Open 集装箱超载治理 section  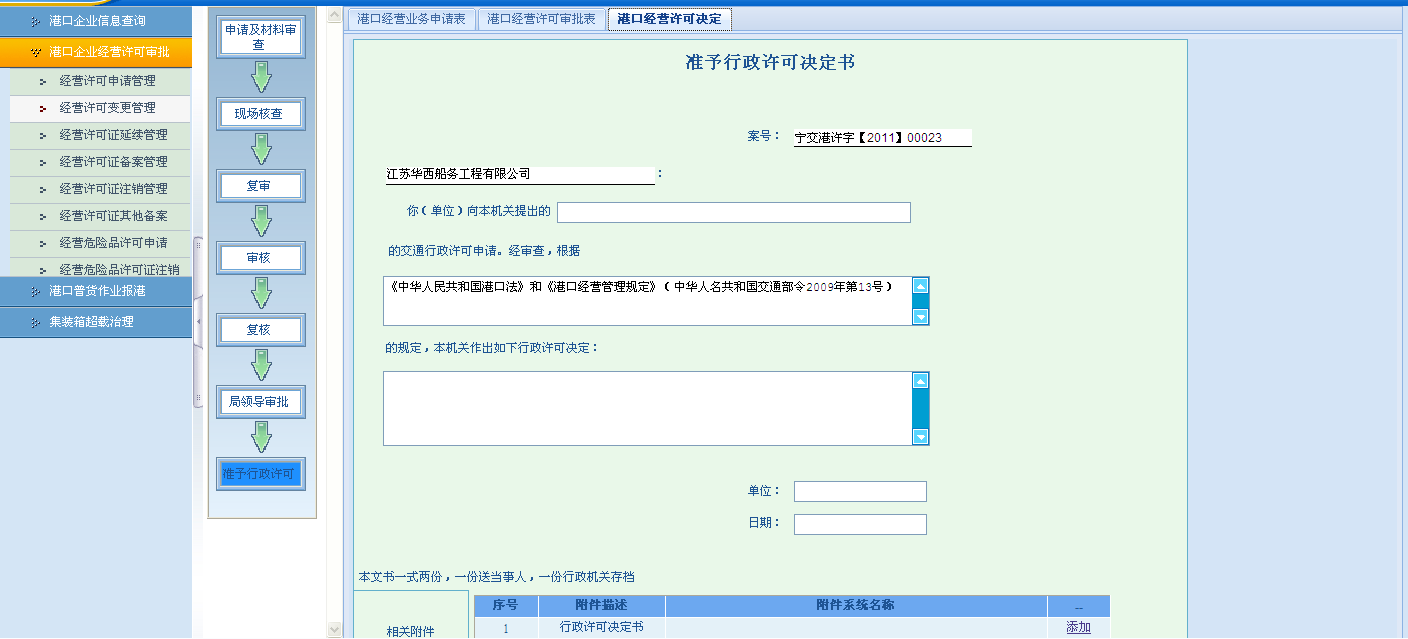coord(96,322)
